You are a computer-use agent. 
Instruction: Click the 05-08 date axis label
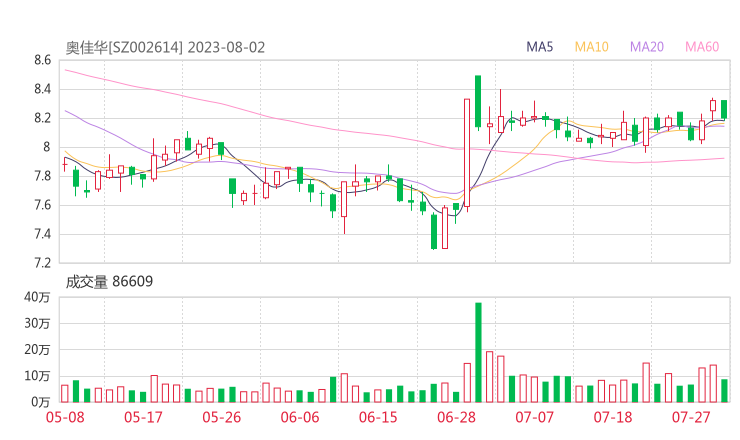tap(65, 417)
